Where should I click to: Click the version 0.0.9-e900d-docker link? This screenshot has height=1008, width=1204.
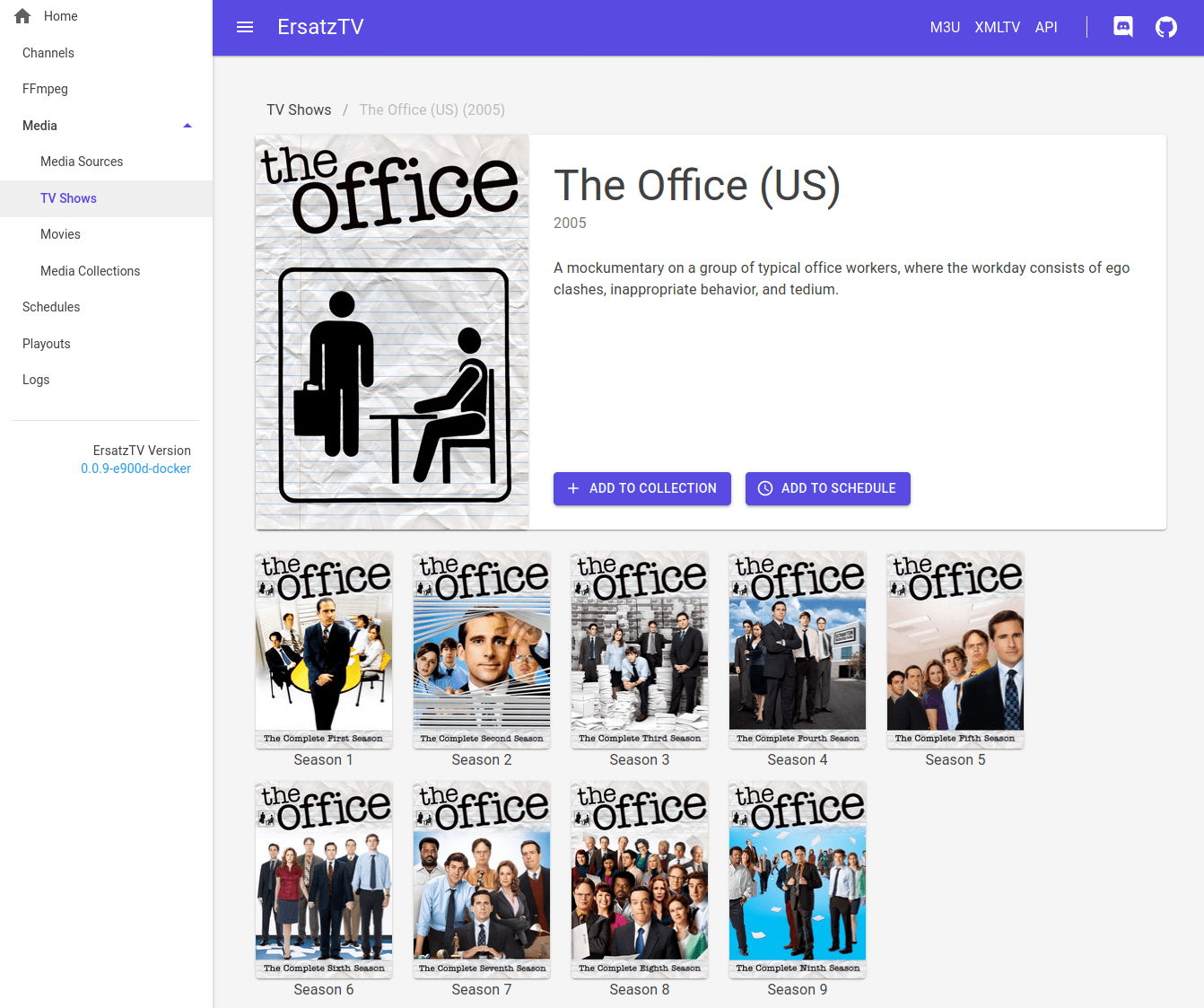pyautogui.click(x=135, y=469)
